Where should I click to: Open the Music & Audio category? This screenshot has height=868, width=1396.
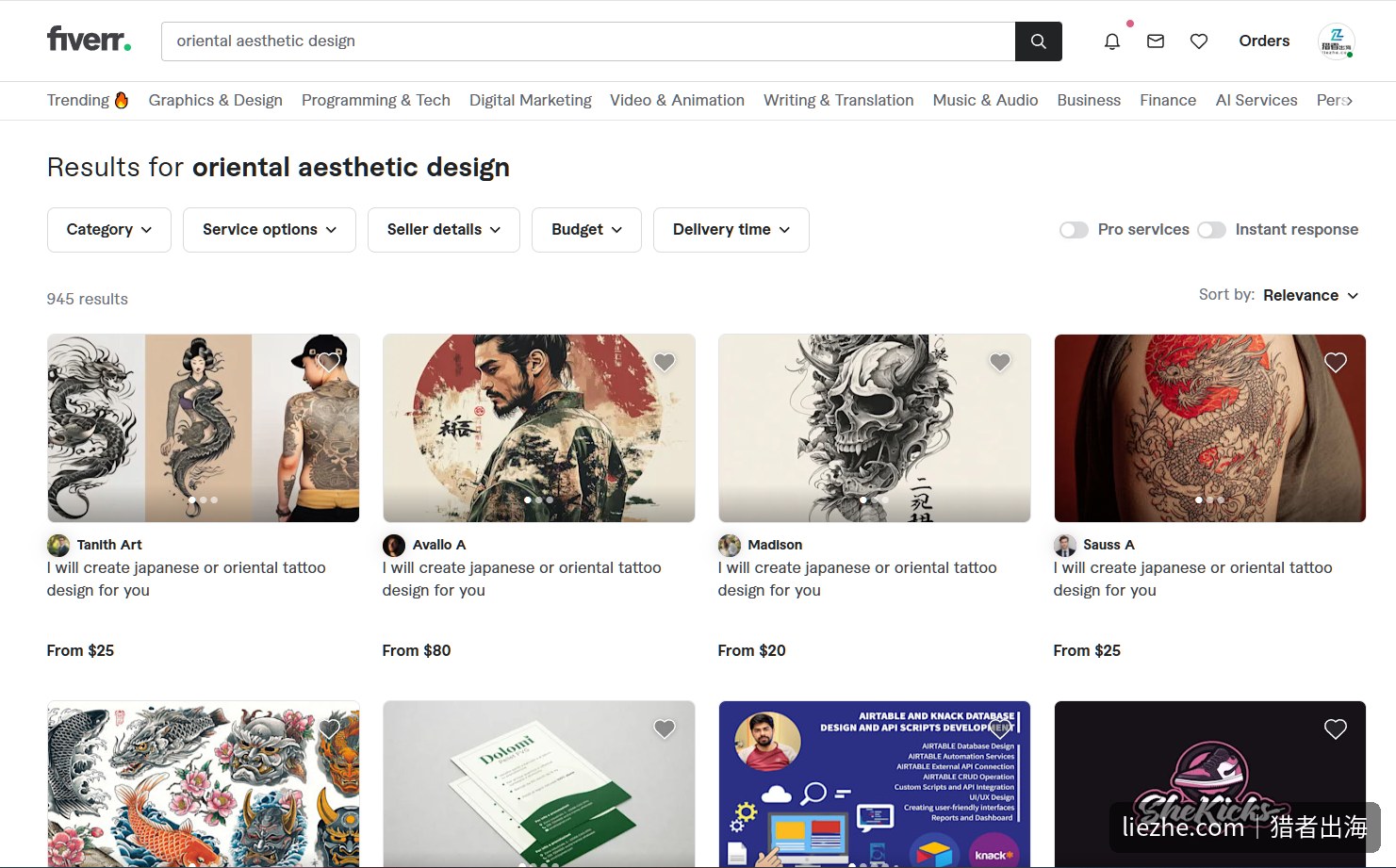(985, 101)
